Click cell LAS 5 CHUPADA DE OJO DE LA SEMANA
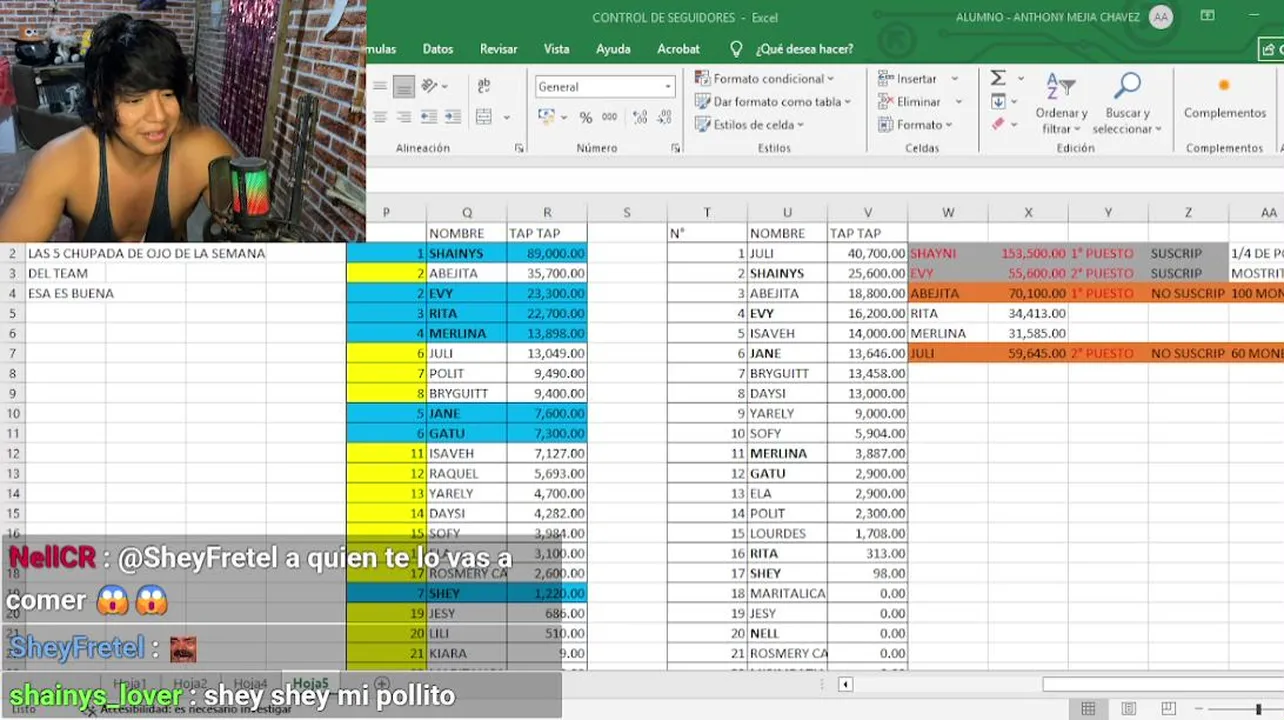The width and height of the screenshot is (1284, 720). (146, 253)
